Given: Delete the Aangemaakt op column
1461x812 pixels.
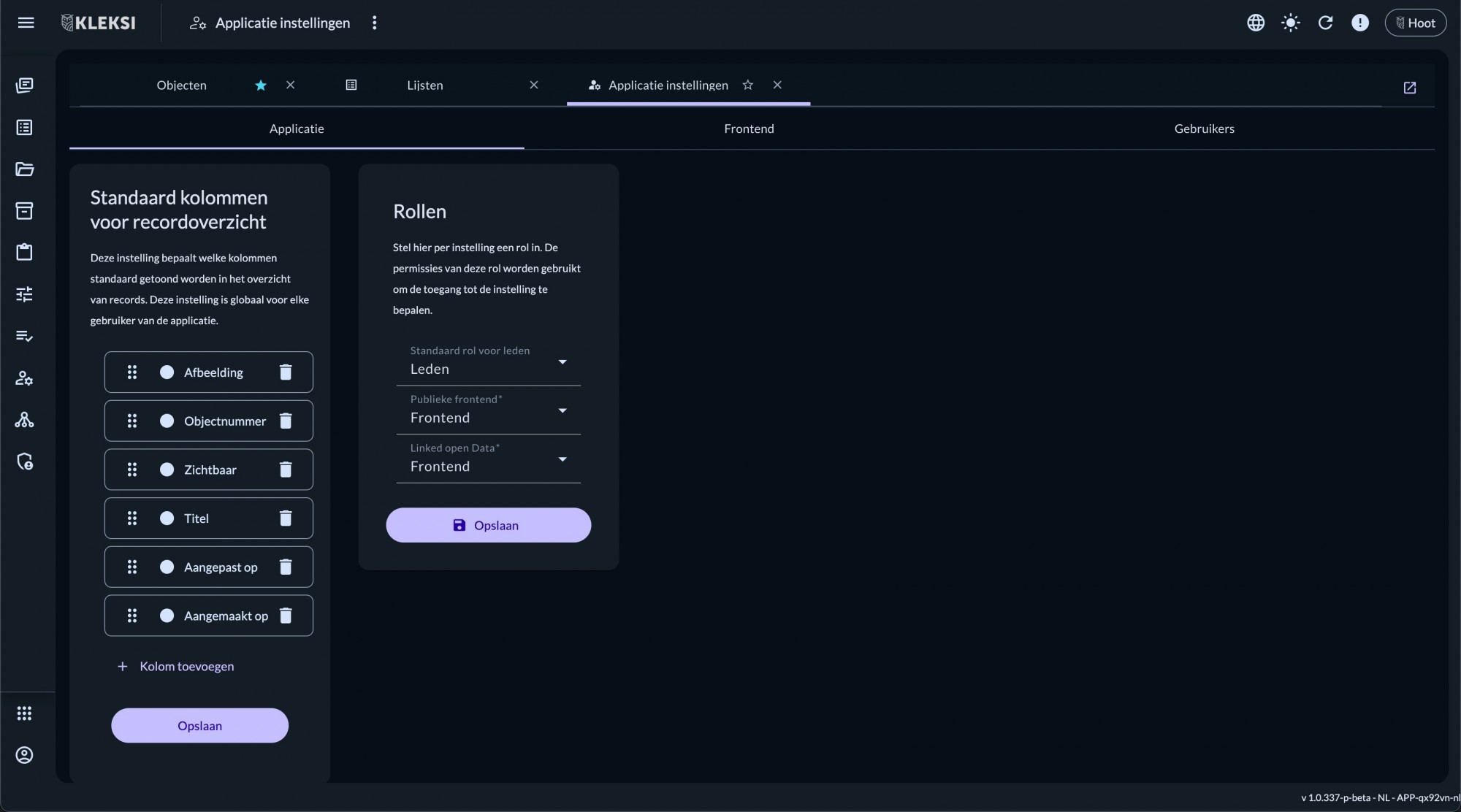Looking at the screenshot, I should (x=286, y=616).
